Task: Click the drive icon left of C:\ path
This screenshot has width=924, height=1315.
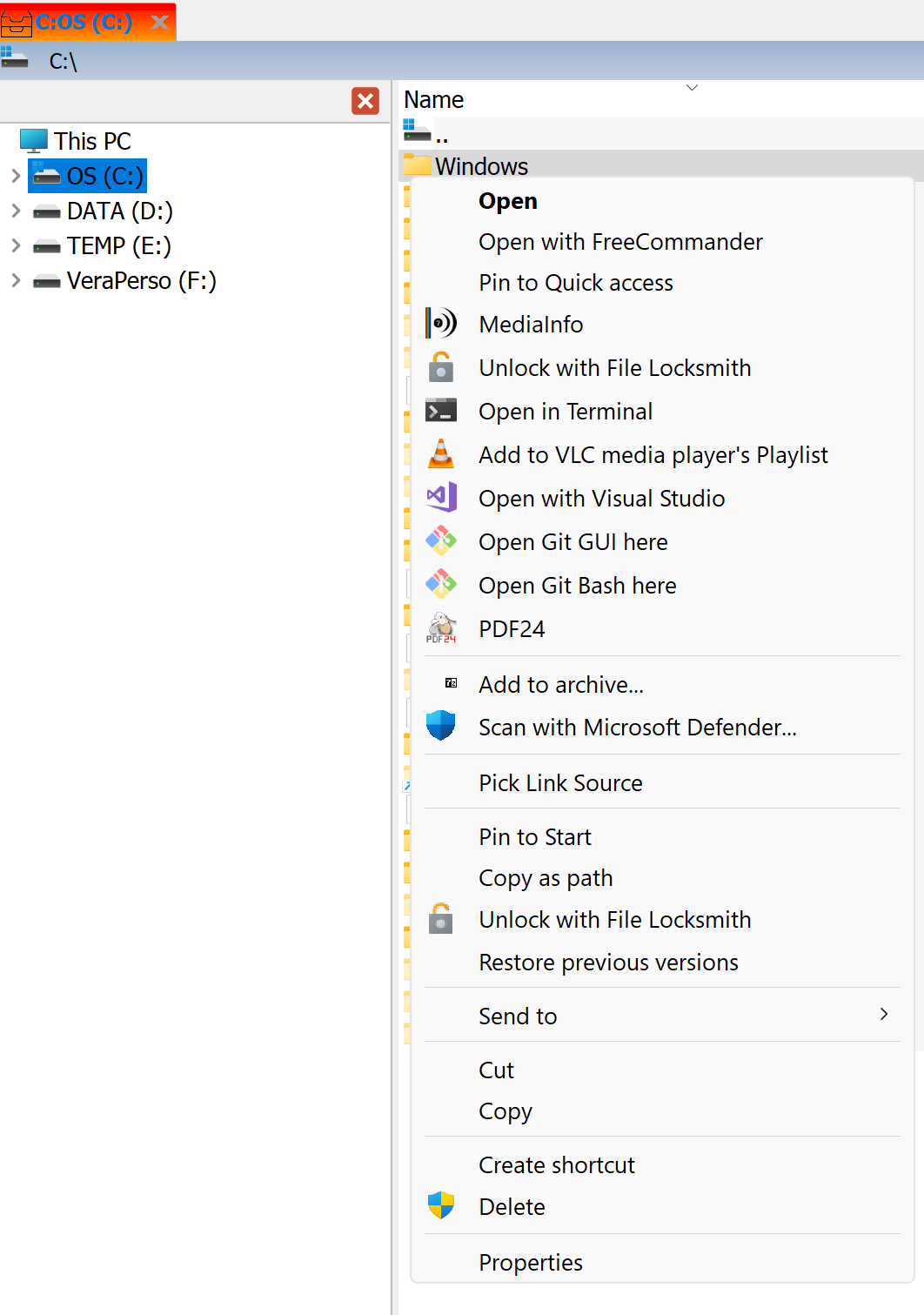Action: click(x=14, y=57)
